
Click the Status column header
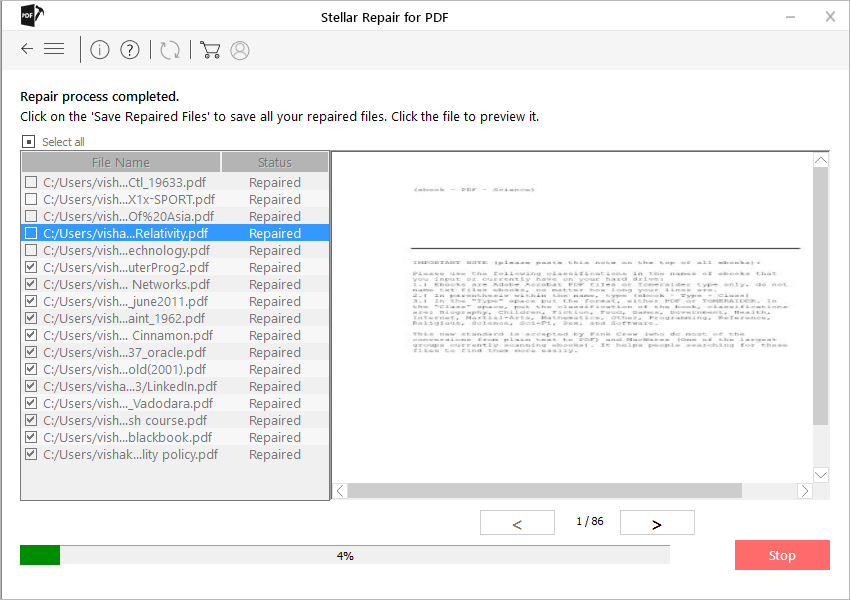click(274, 162)
